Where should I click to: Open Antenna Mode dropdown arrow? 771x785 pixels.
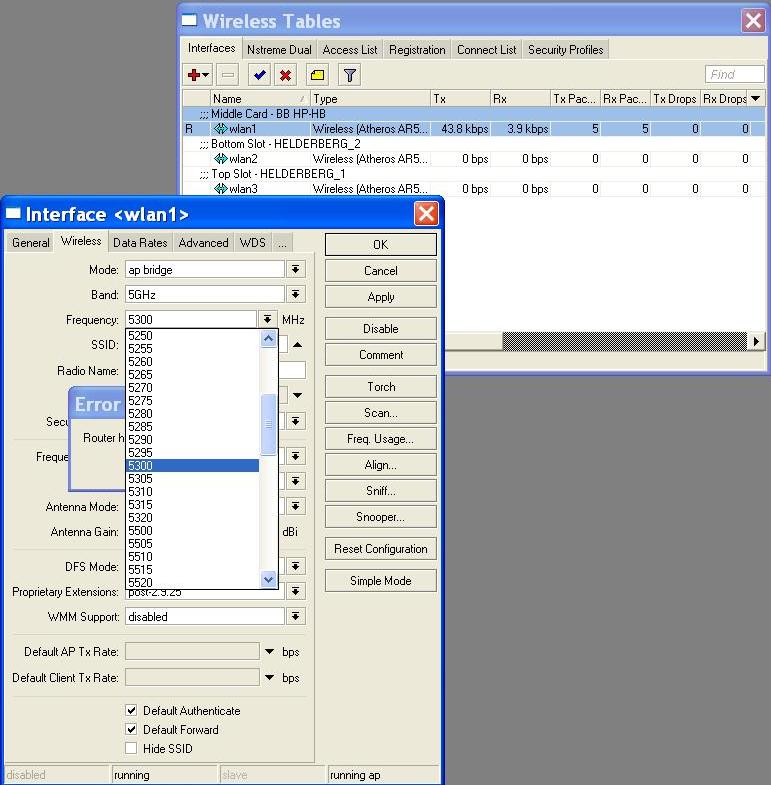296,506
